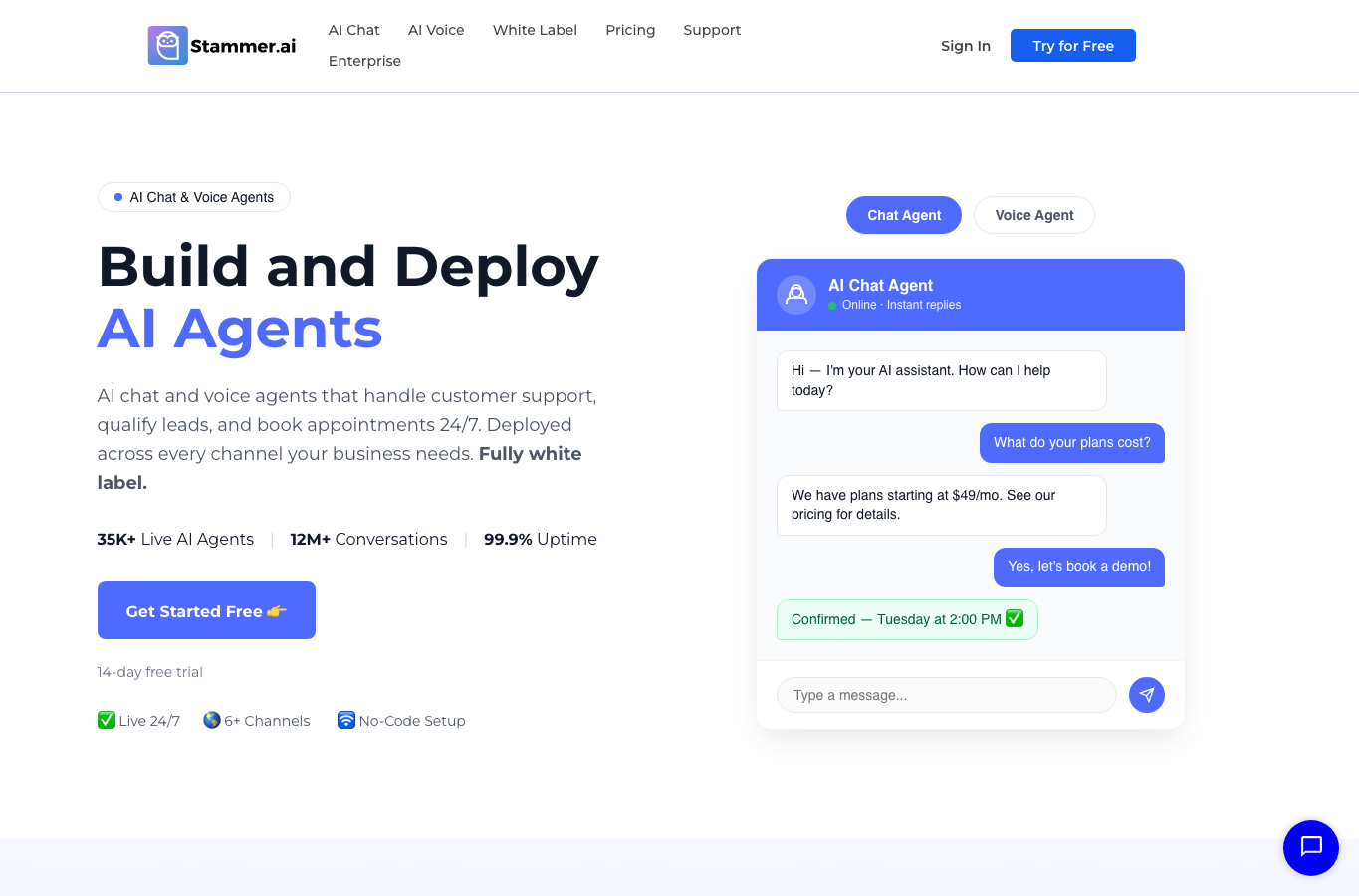Click the green checkmark in Confirmed message

point(1015,618)
